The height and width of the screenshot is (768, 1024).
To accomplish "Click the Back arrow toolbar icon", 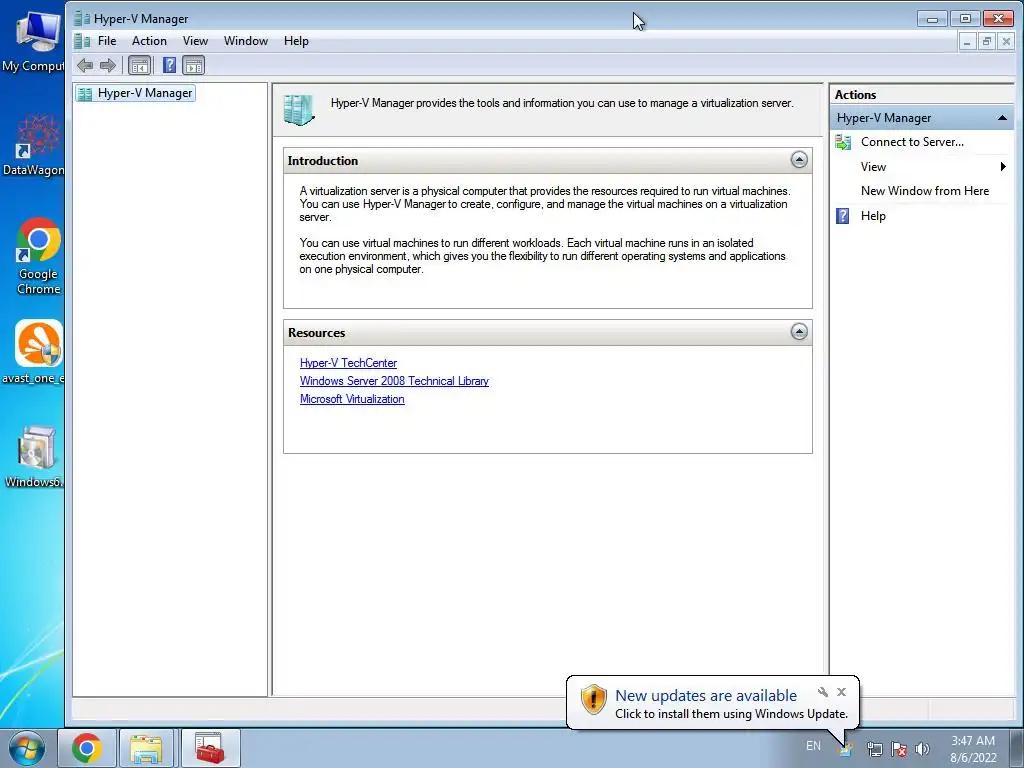I will coord(85,65).
